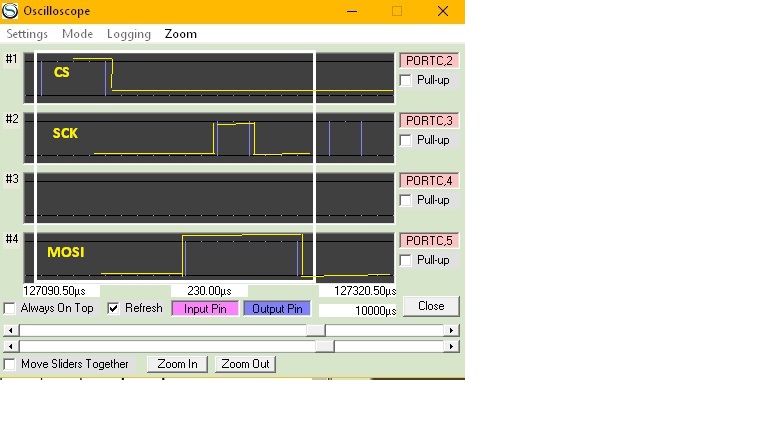Enable Pull-up for channel PORTC,4
The width and height of the screenshot is (780, 433).
405,200
